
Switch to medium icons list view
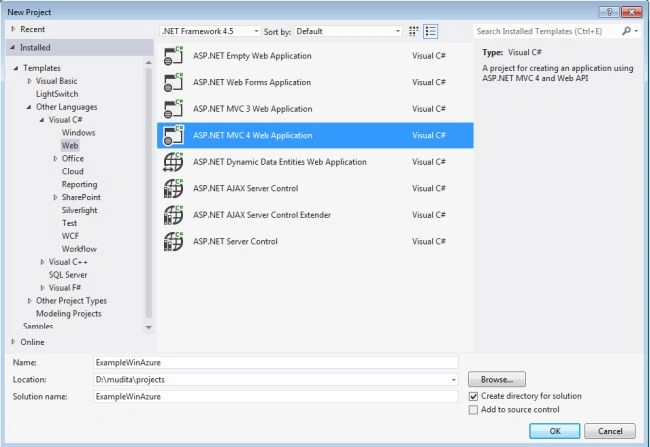pos(431,32)
